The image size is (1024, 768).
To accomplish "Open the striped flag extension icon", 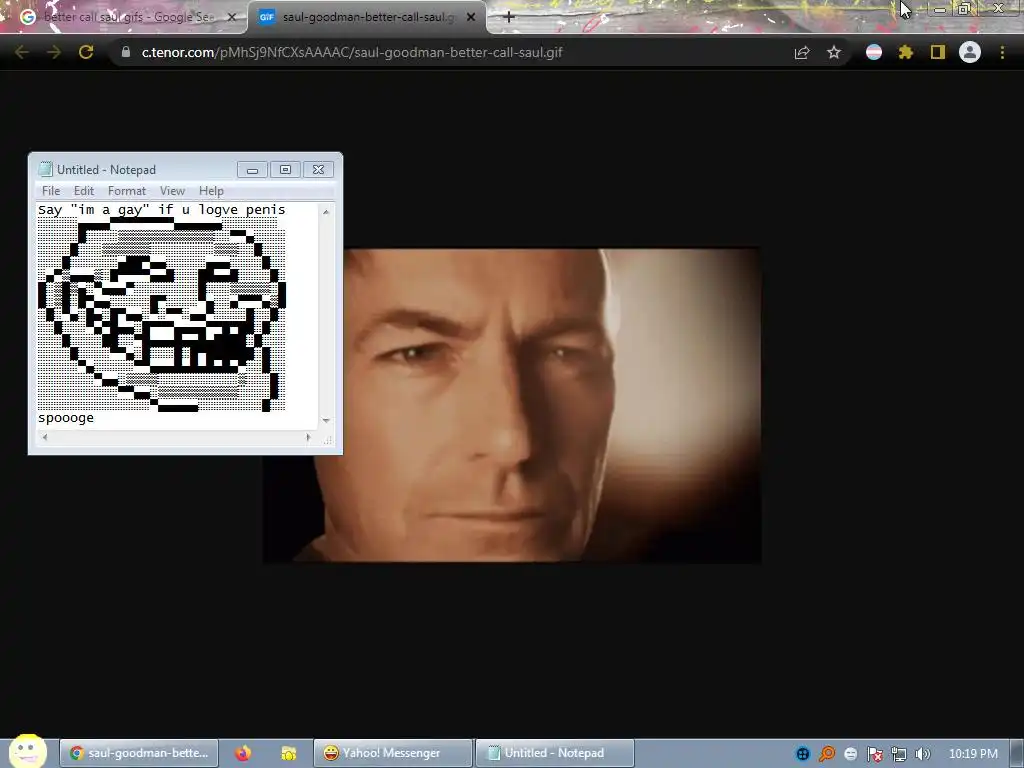I will pos(874,52).
